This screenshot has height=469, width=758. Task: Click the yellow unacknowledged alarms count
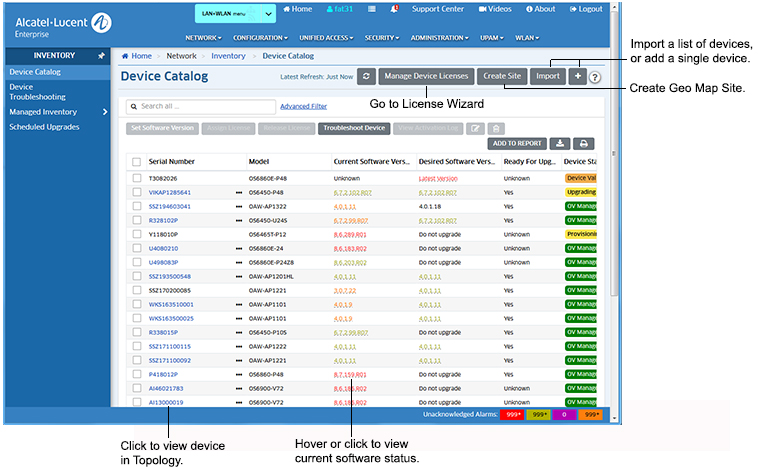539,415
